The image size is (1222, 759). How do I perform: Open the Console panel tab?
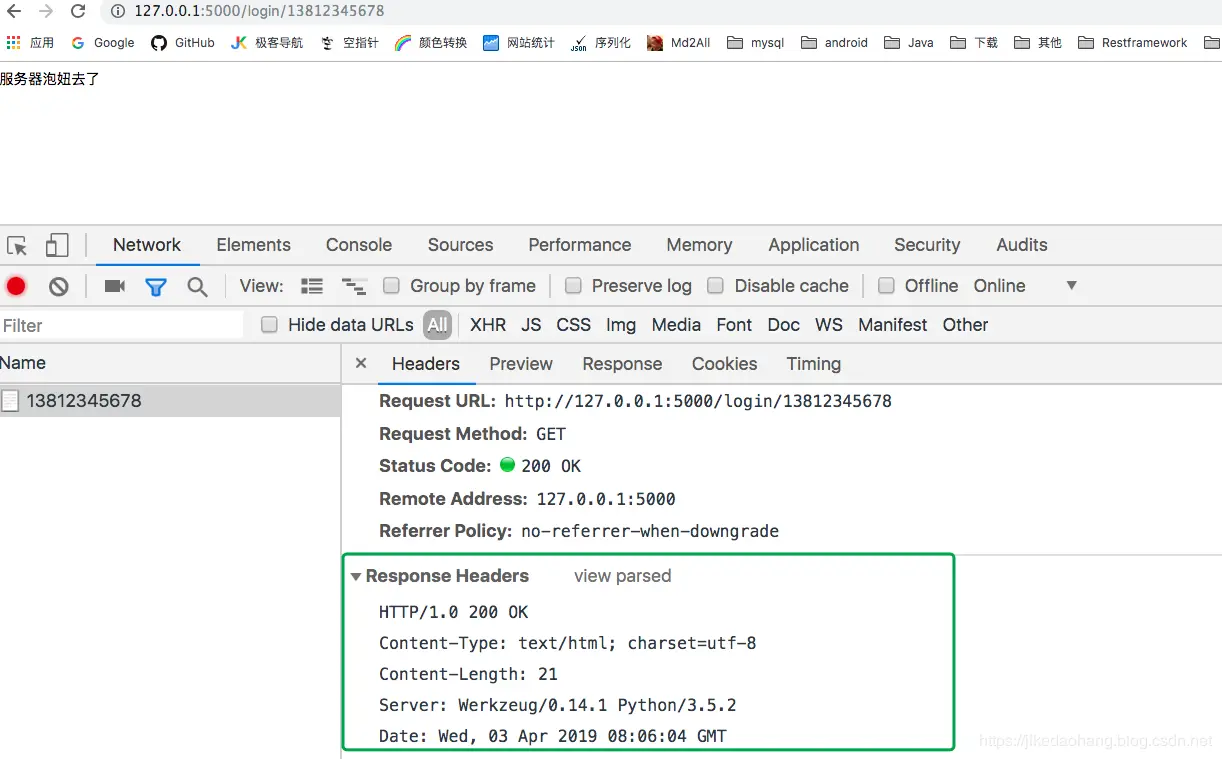pos(359,245)
